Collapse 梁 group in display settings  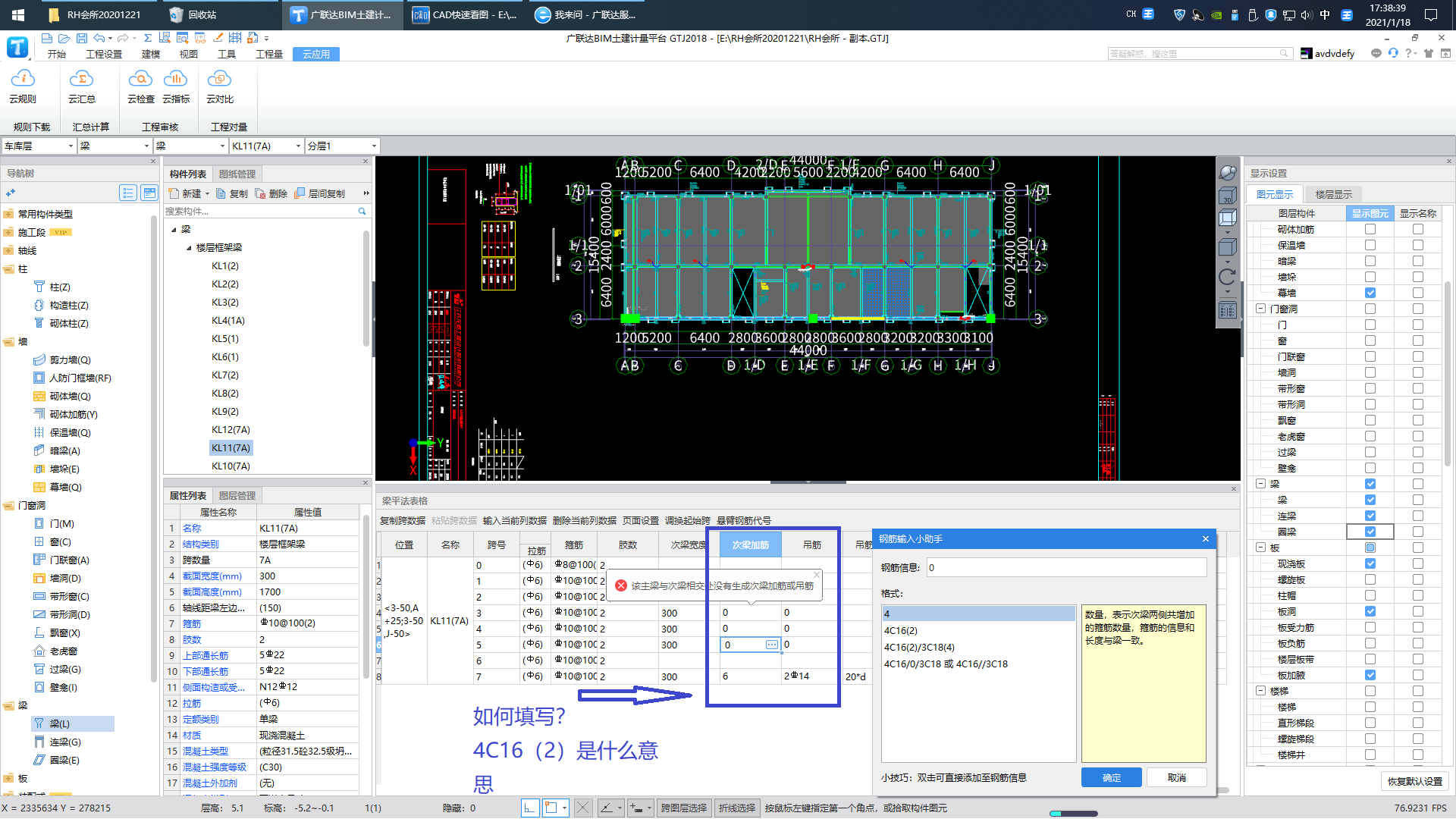tap(1260, 484)
